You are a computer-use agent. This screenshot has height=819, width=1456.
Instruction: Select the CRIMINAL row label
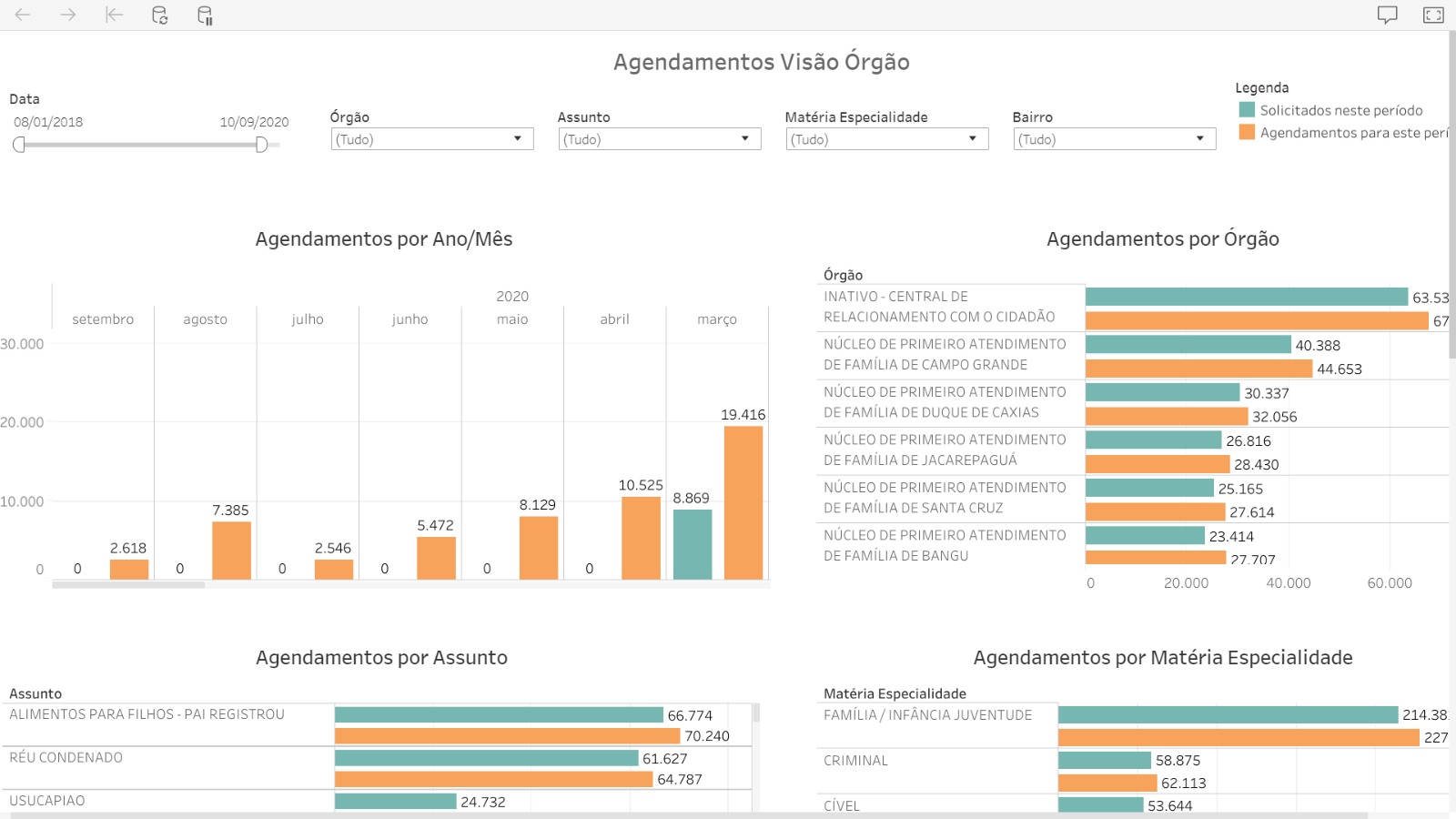(x=855, y=761)
